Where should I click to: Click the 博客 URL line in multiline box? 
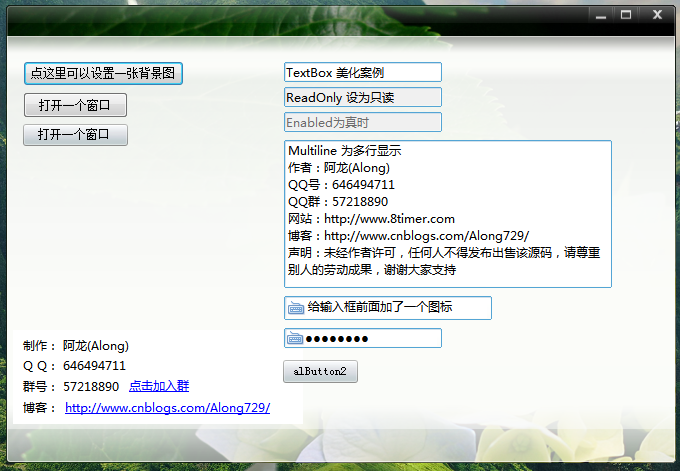409,236
